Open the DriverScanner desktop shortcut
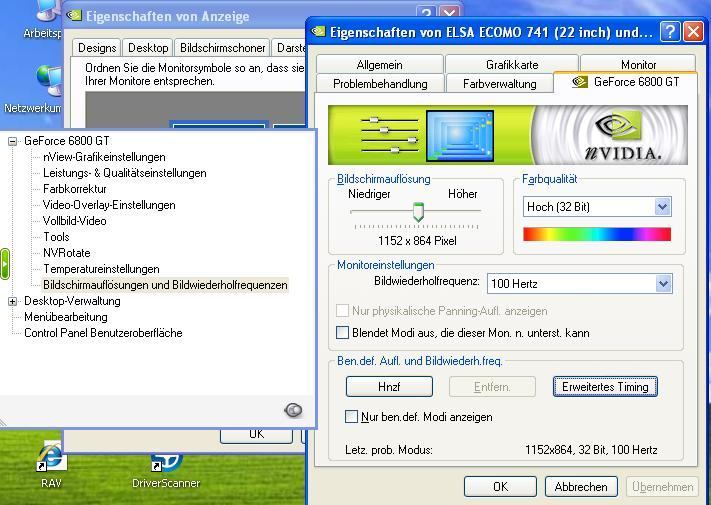 coord(166,462)
